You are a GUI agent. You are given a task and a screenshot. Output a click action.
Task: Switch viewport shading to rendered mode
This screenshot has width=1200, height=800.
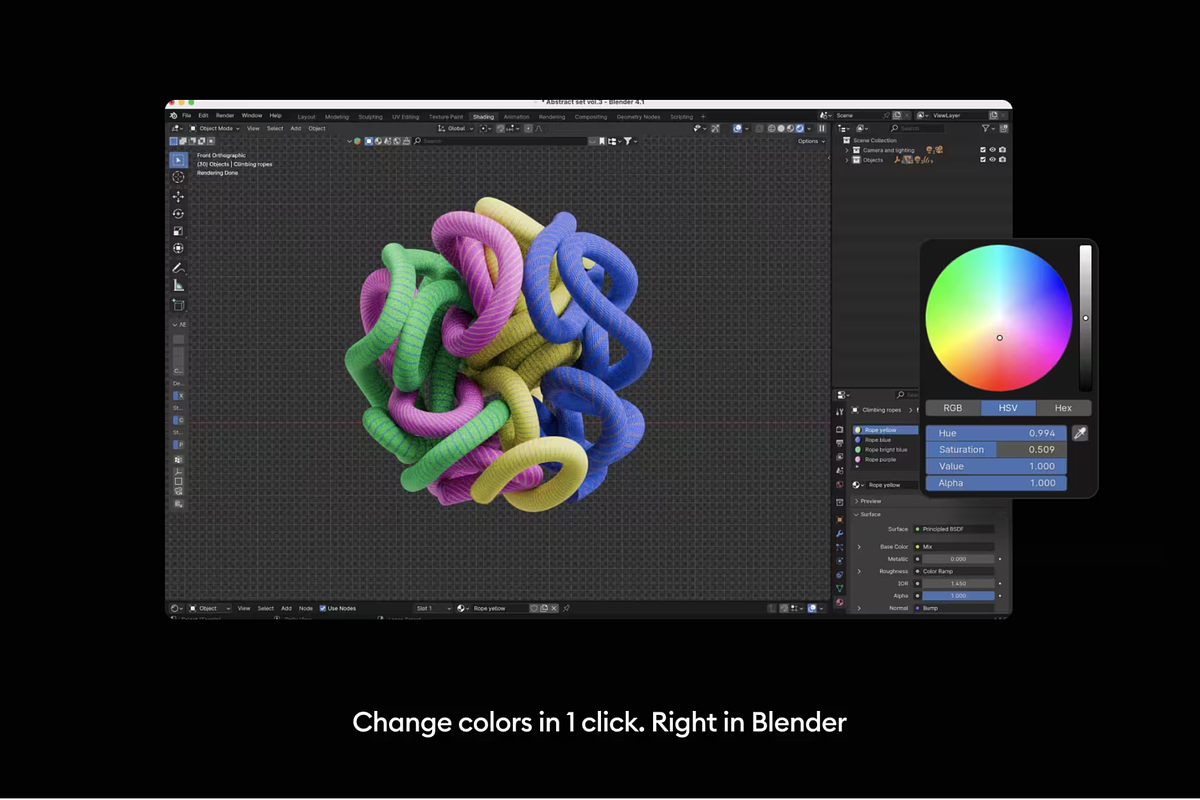click(799, 128)
